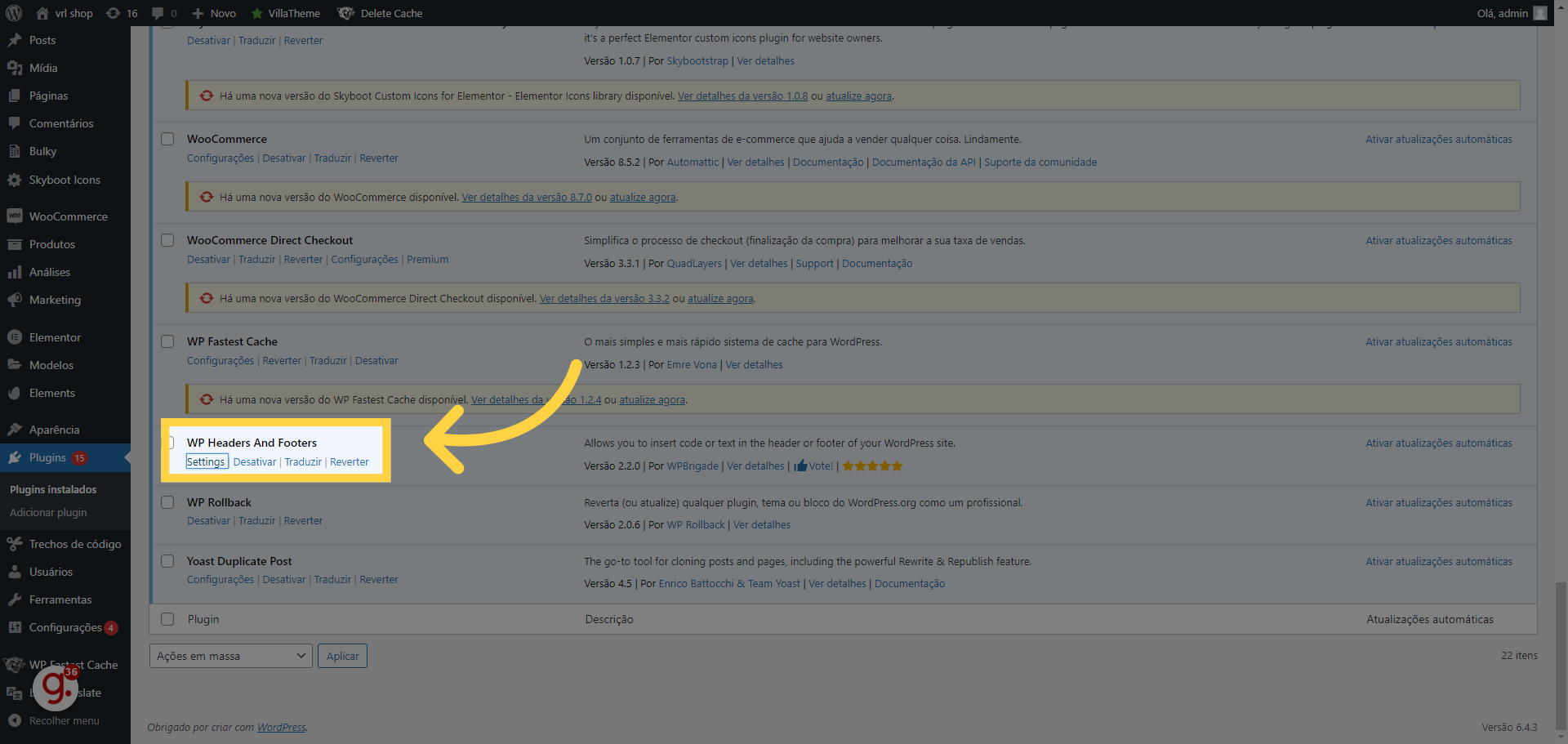This screenshot has height=744, width=1568.
Task: Open Configurações for WP Fastest Cache
Action: (x=220, y=360)
